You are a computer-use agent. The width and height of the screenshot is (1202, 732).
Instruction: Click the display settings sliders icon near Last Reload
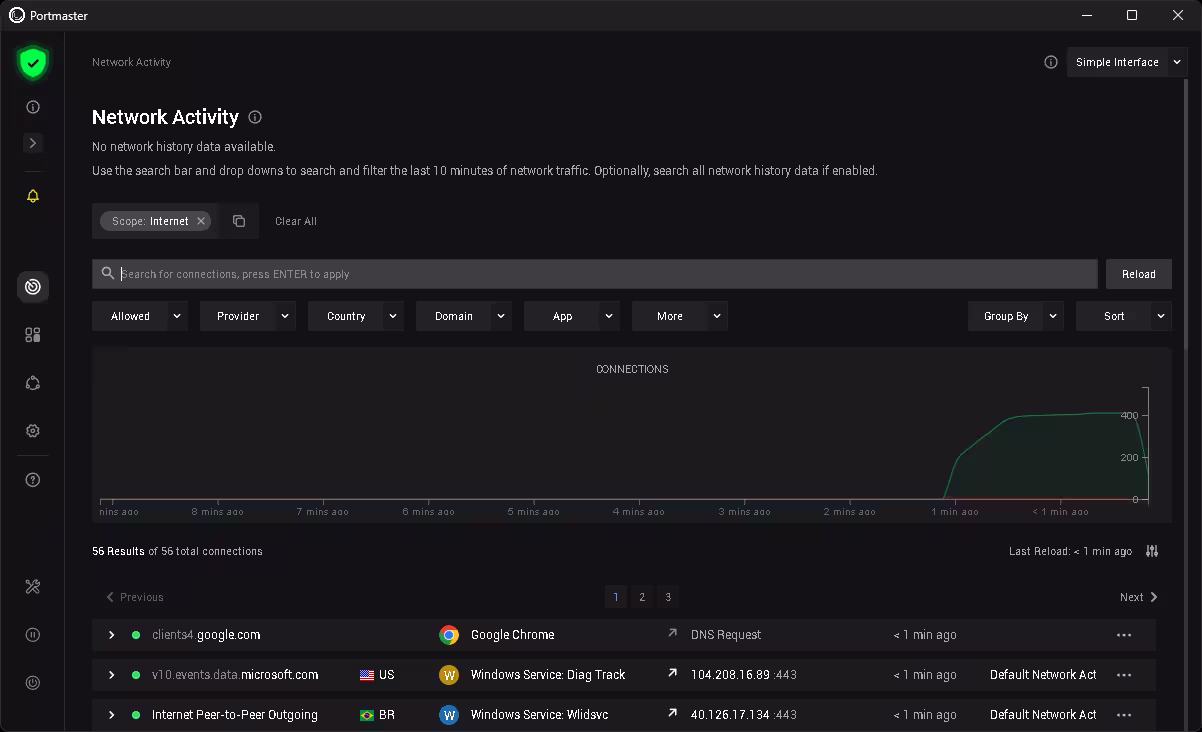pyautogui.click(x=1152, y=551)
